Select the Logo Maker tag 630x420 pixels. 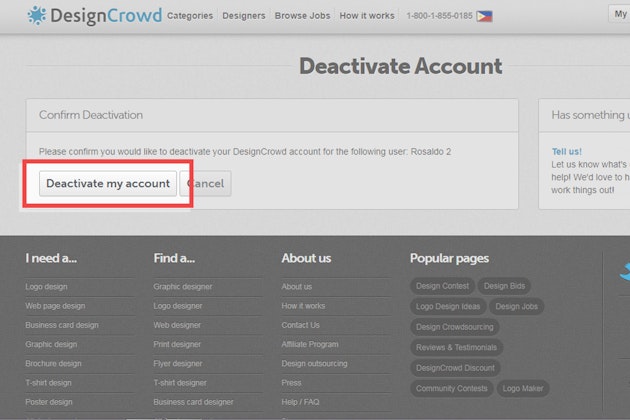click(523, 389)
